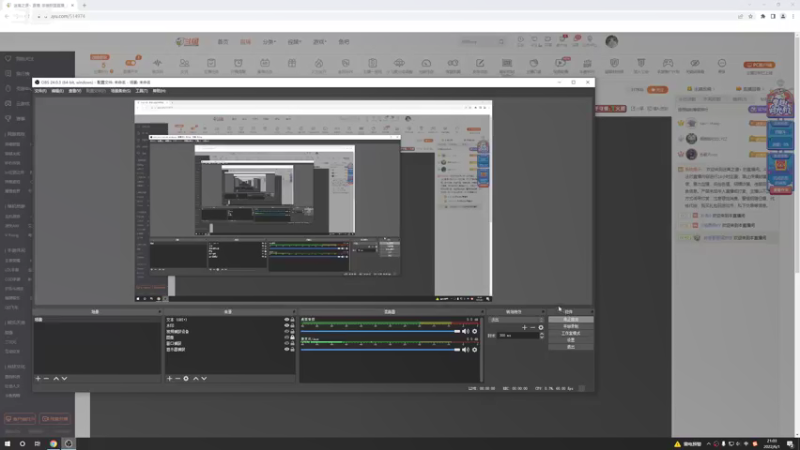Go to 首页 in the Douyu navigation

223,42
